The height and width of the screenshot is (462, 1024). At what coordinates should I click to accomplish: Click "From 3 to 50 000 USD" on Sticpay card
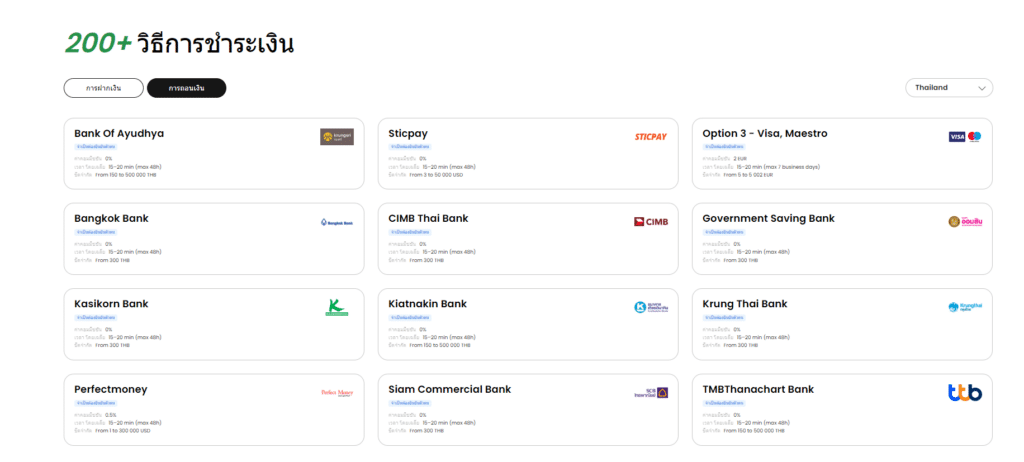pyautogui.click(x=436, y=175)
